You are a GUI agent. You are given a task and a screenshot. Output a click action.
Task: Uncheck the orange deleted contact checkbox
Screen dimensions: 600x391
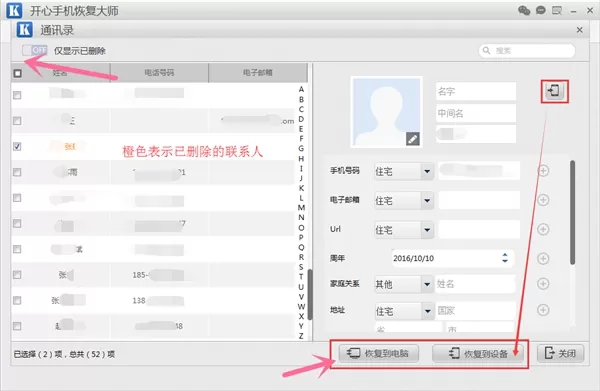(17, 147)
